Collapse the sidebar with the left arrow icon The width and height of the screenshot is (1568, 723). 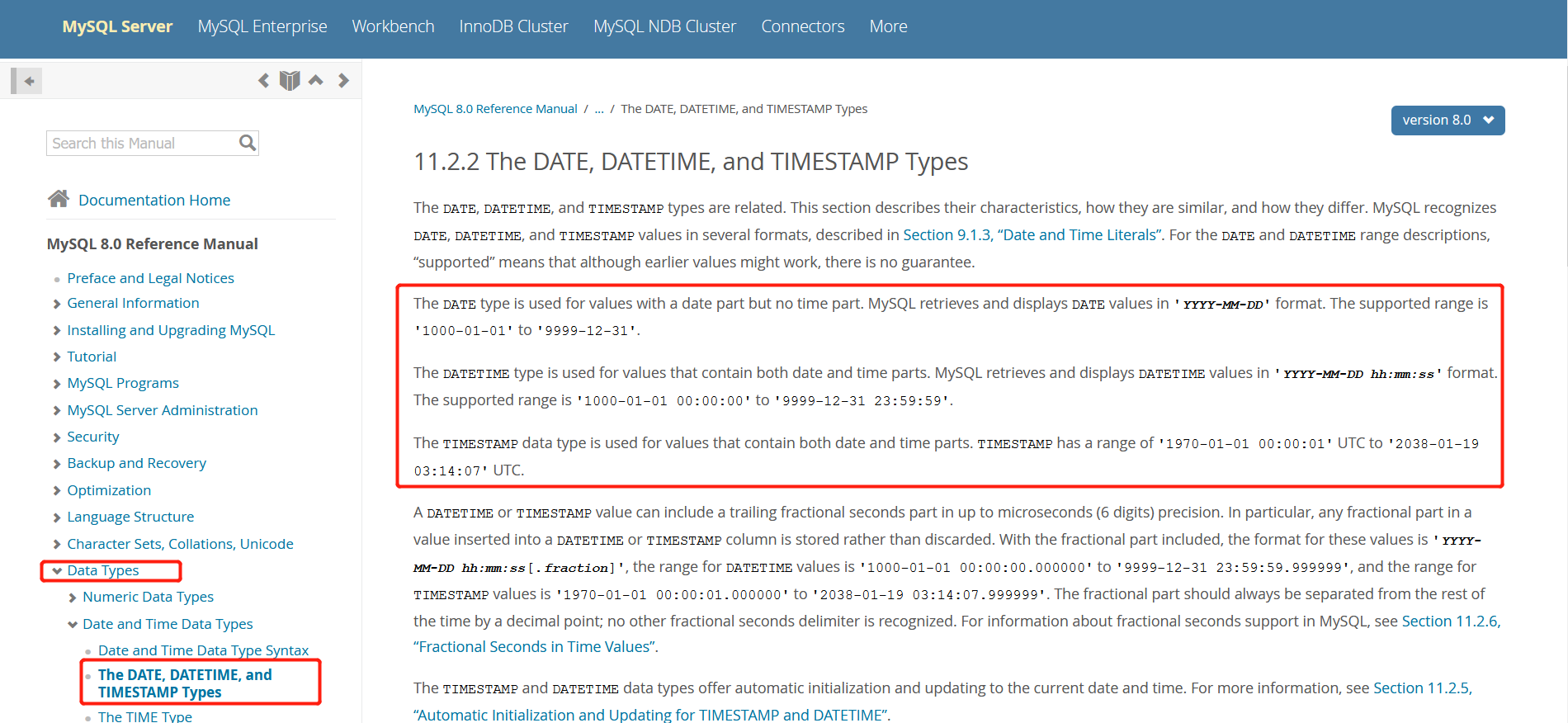click(x=26, y=81)
